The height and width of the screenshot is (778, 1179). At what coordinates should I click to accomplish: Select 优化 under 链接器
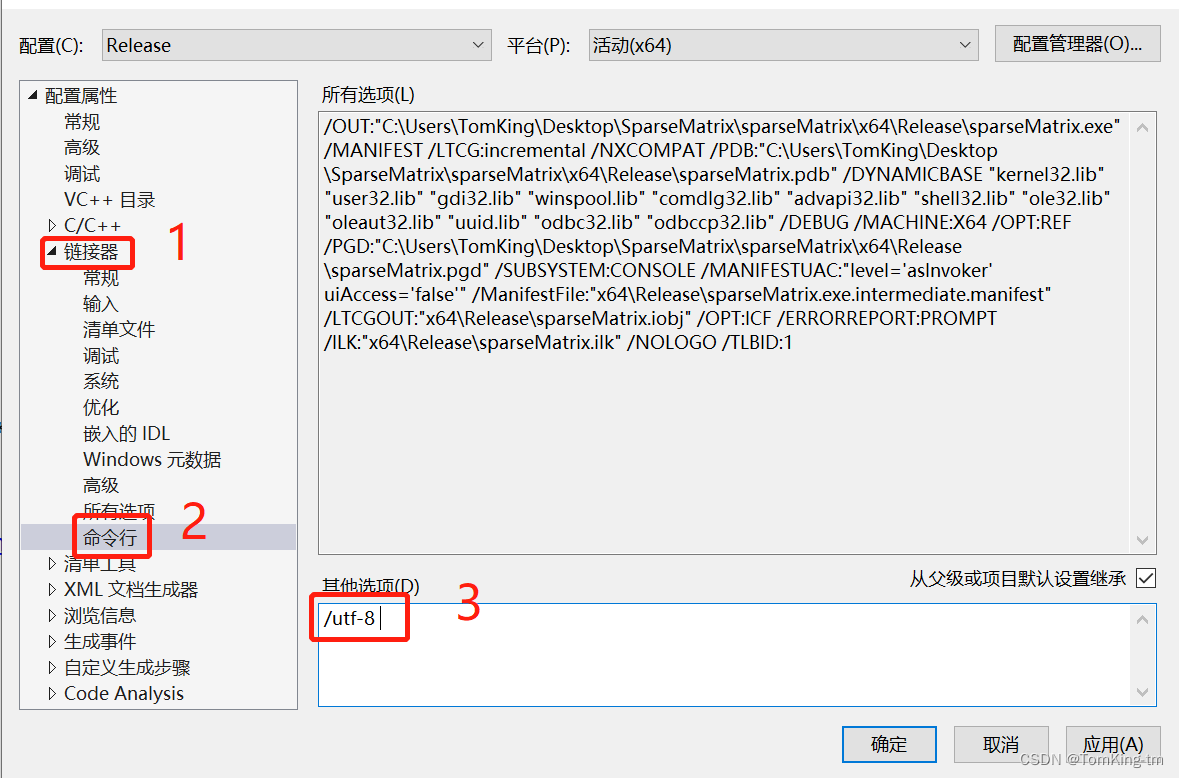(x=100, y=407)
